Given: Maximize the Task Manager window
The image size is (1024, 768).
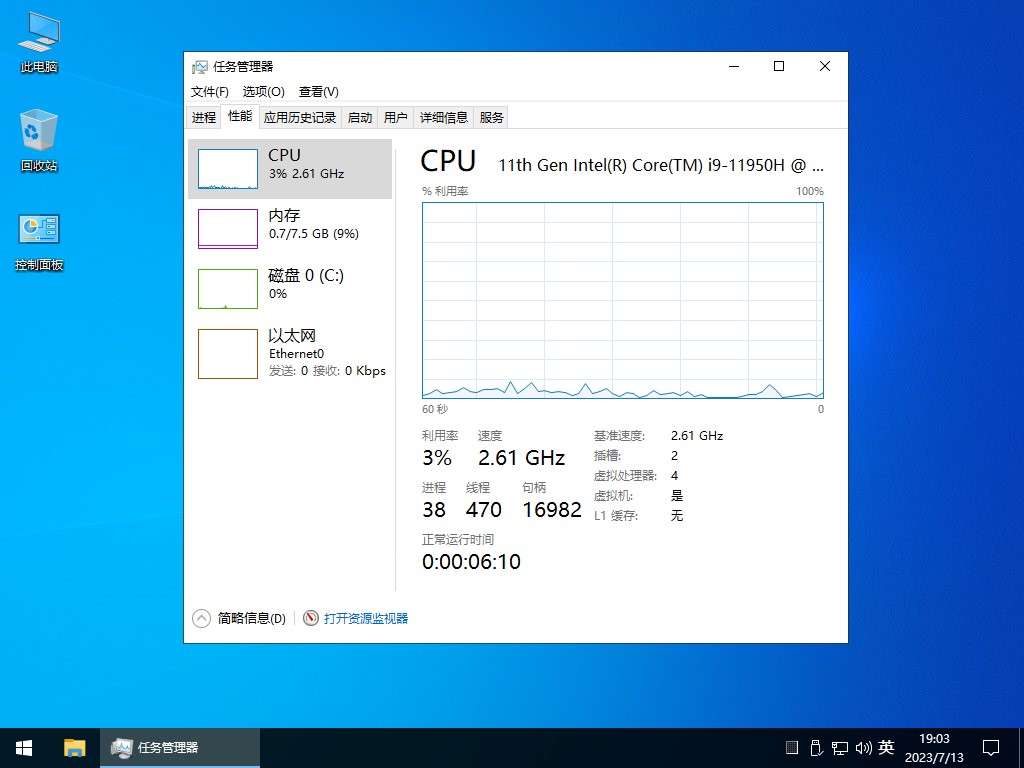Looking at the screenshot, I should [x=779, y=66].
